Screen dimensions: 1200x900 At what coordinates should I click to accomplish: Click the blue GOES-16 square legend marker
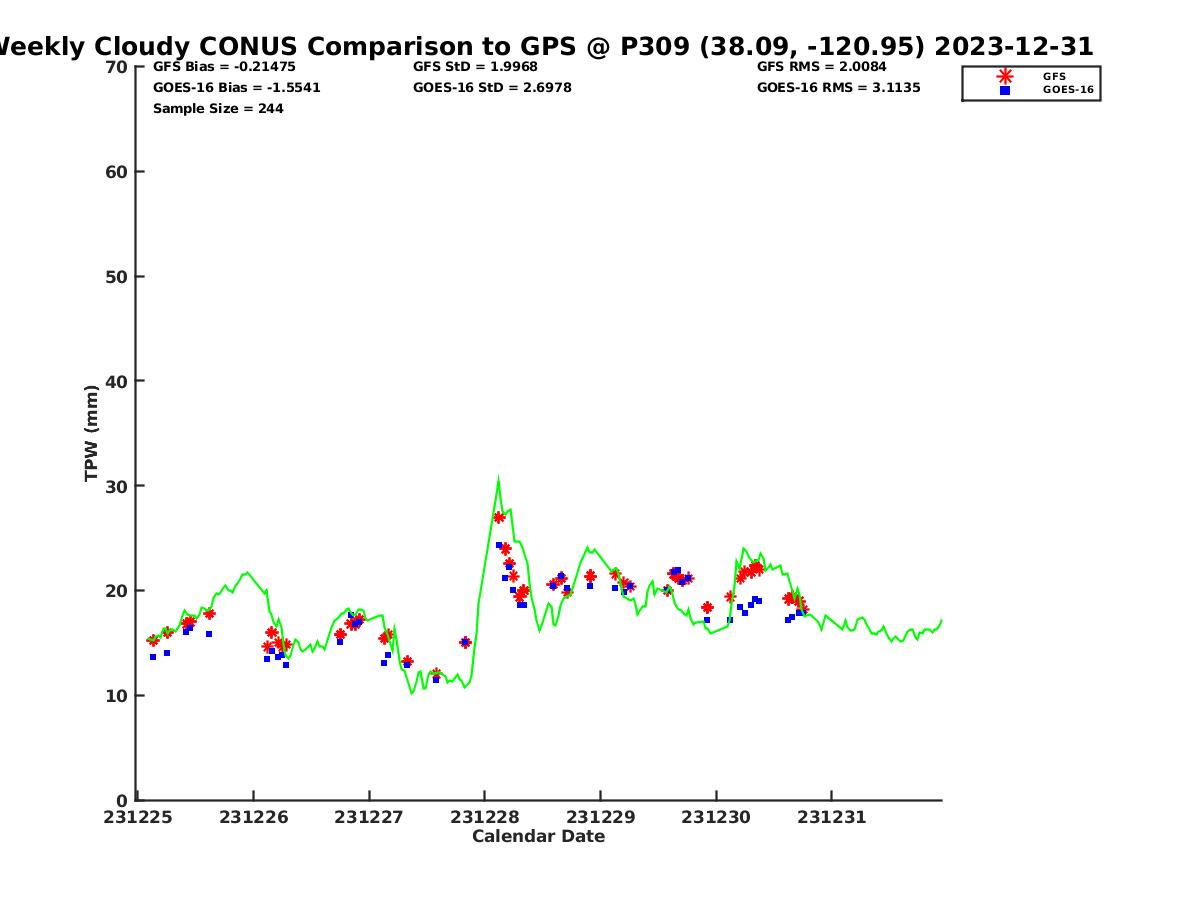(1004, 90)
